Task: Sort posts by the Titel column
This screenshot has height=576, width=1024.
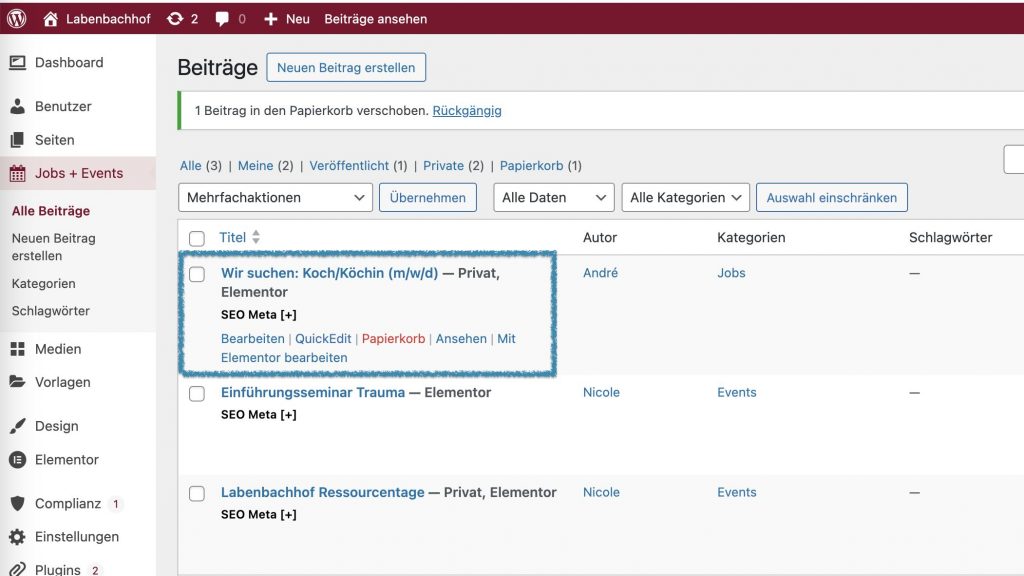Action: click(x=233, y=238)
